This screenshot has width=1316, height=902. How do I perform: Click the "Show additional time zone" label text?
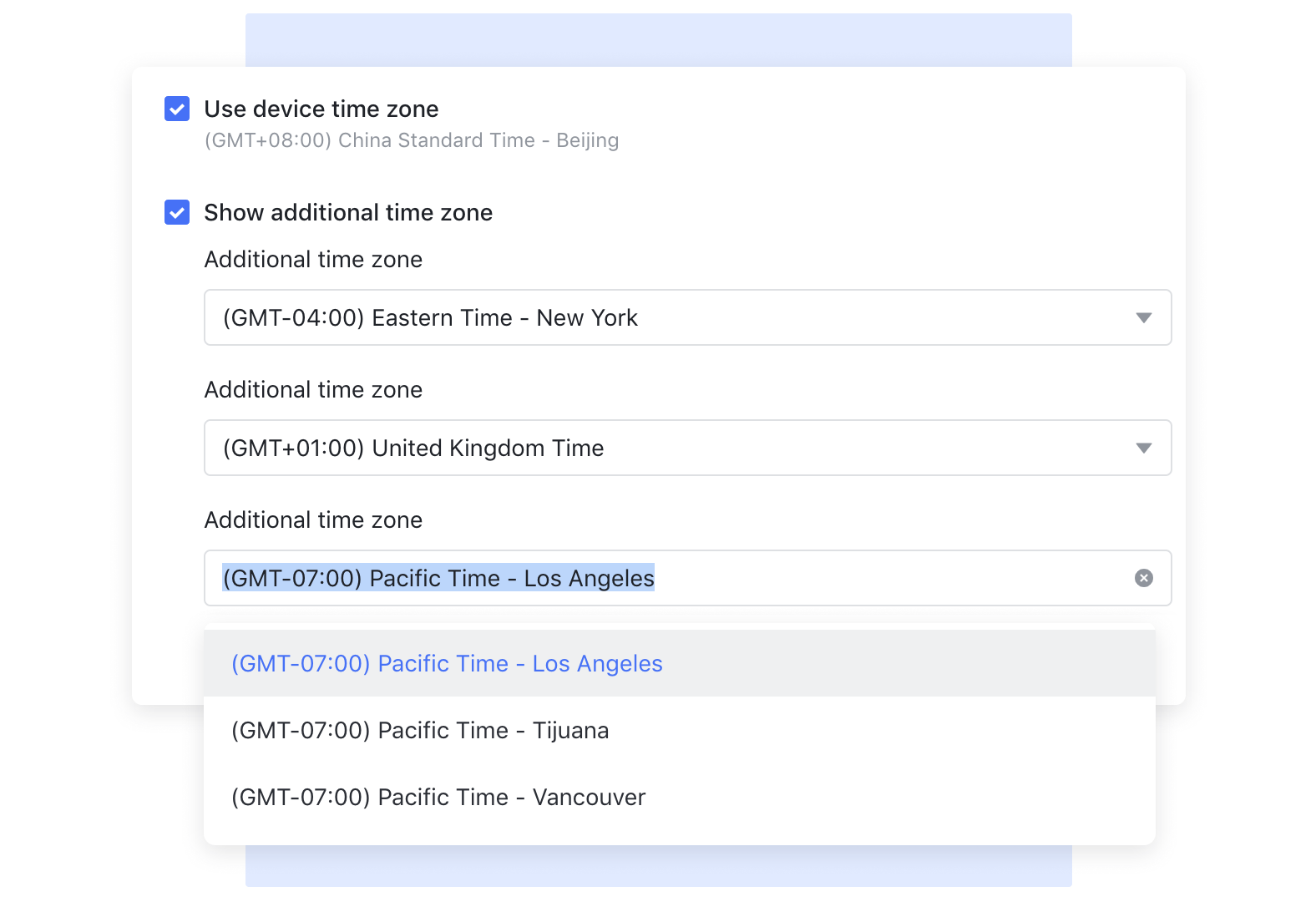tap(348, 213)
